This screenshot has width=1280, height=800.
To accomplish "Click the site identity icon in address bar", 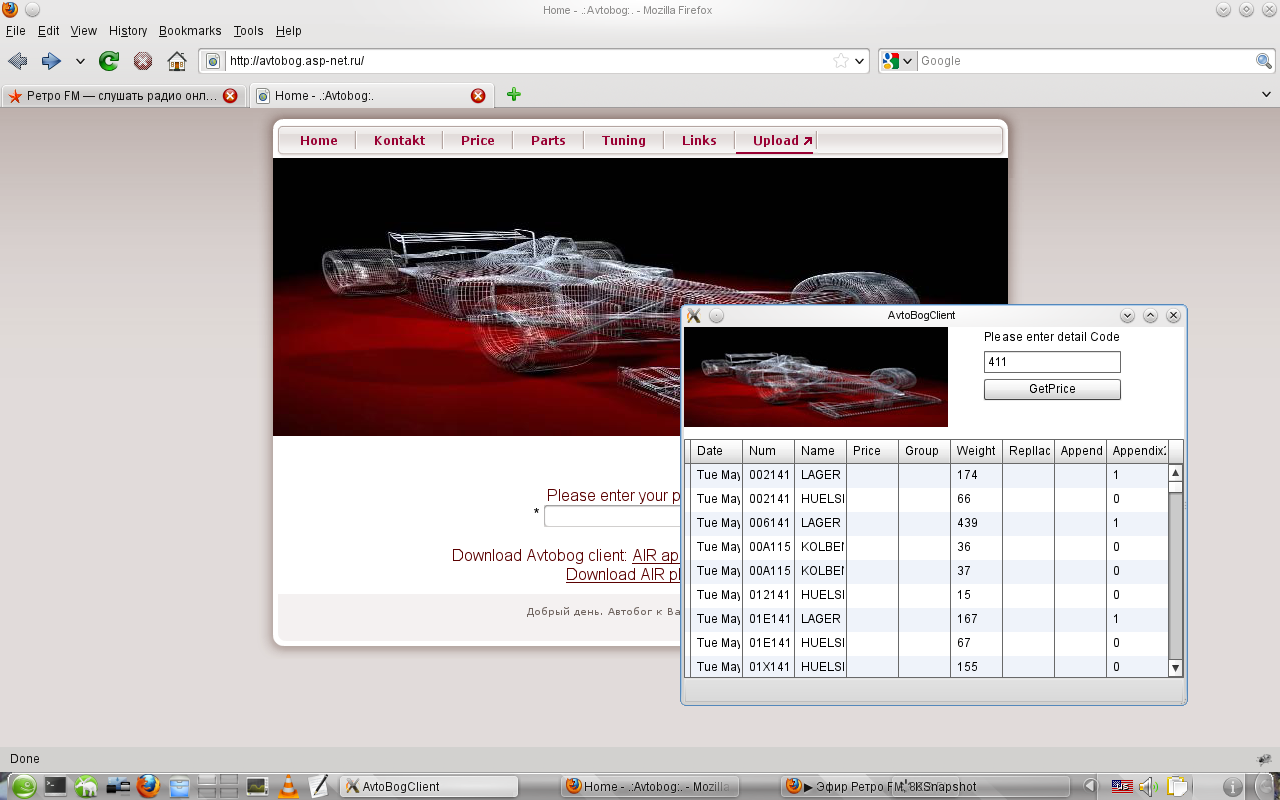I will (213, 61).
